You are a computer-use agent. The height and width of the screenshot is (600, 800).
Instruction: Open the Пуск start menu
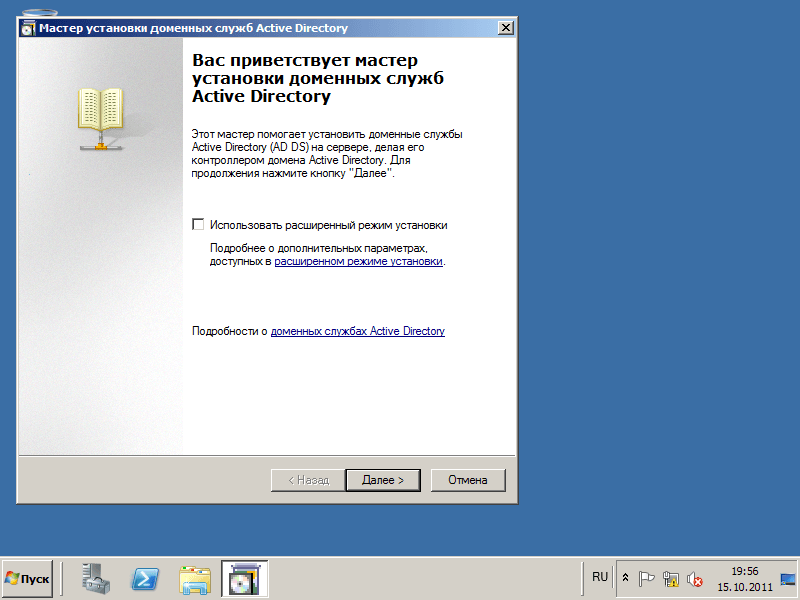tap(28, 579)
